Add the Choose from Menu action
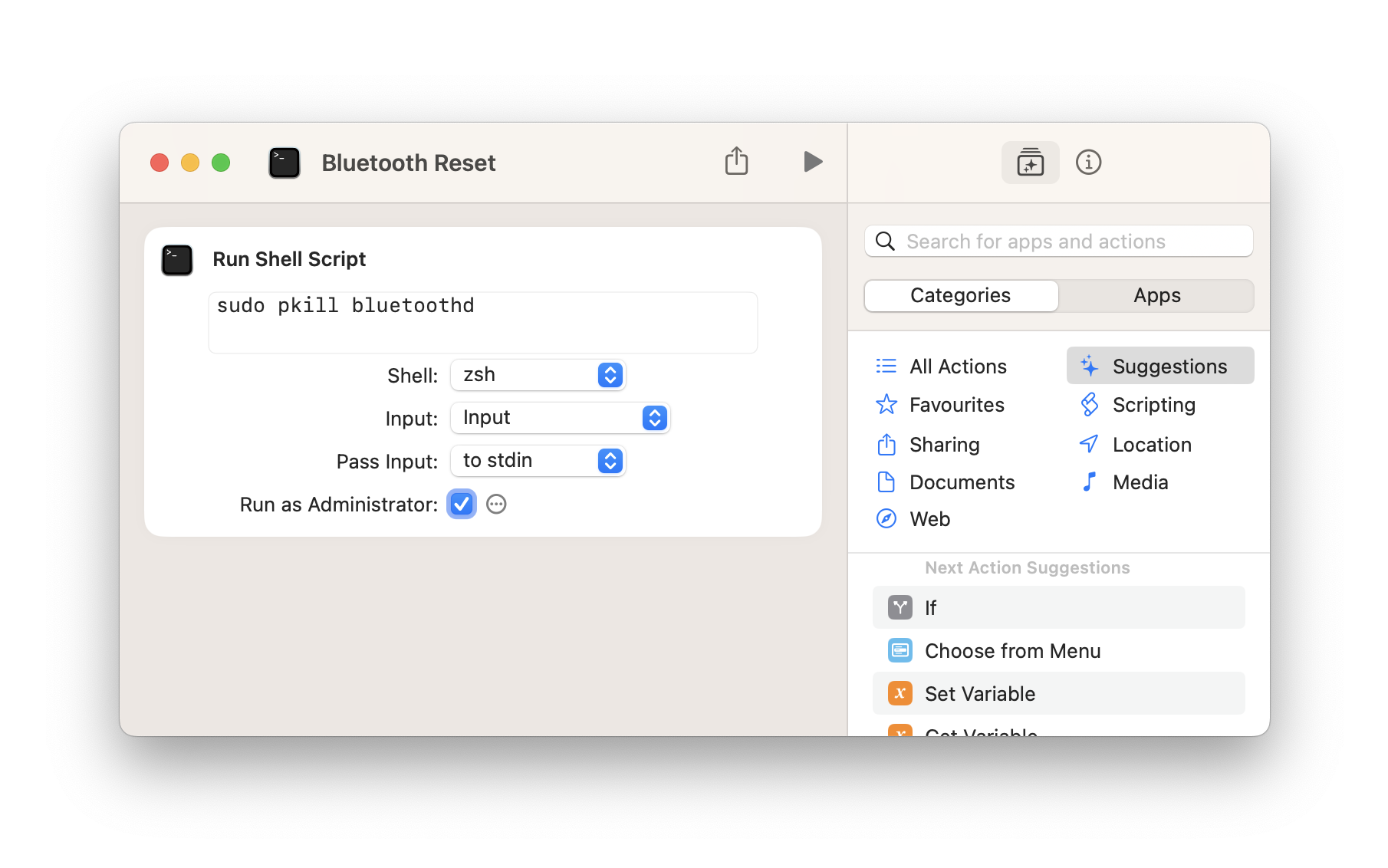The height and width of the screenshot is (868, 1388). [x=1059, y=651]
